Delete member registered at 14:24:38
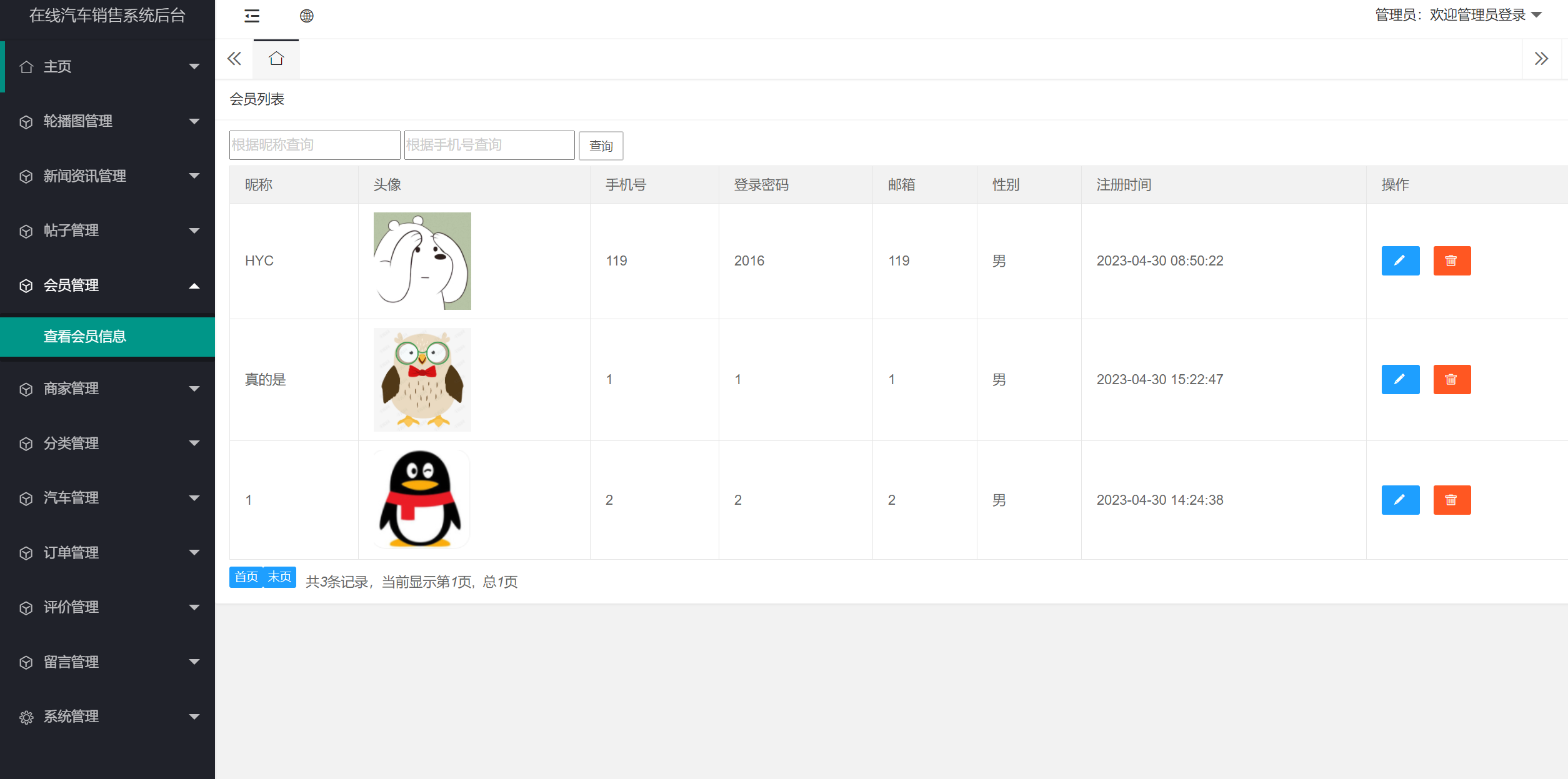 pos(1451,500)
